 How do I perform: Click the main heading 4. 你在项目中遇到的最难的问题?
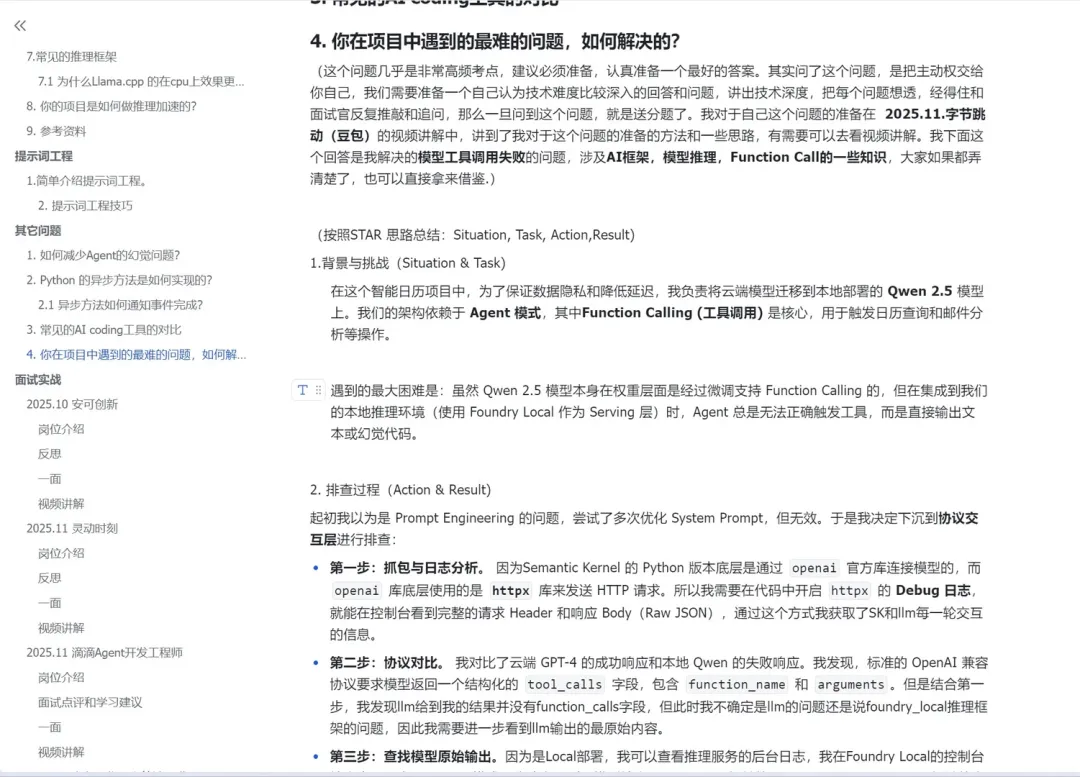tap(495, 41)
